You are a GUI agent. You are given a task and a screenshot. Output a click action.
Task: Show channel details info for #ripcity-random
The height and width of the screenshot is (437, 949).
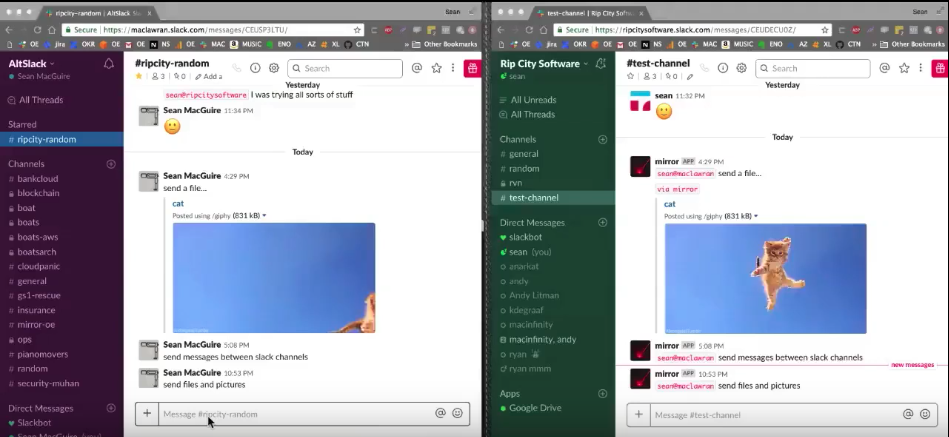point(255,68)
